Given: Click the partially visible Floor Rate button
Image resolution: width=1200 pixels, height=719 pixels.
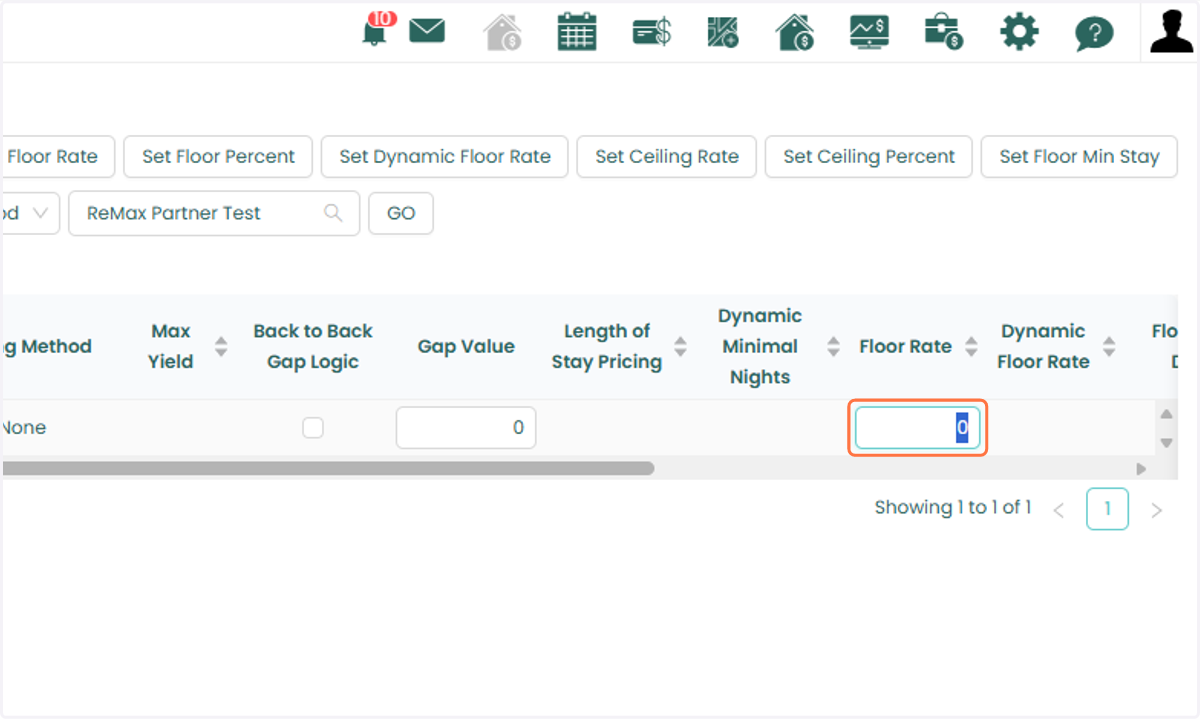Looking at the screenshot, I should click(x=56, y=157).
